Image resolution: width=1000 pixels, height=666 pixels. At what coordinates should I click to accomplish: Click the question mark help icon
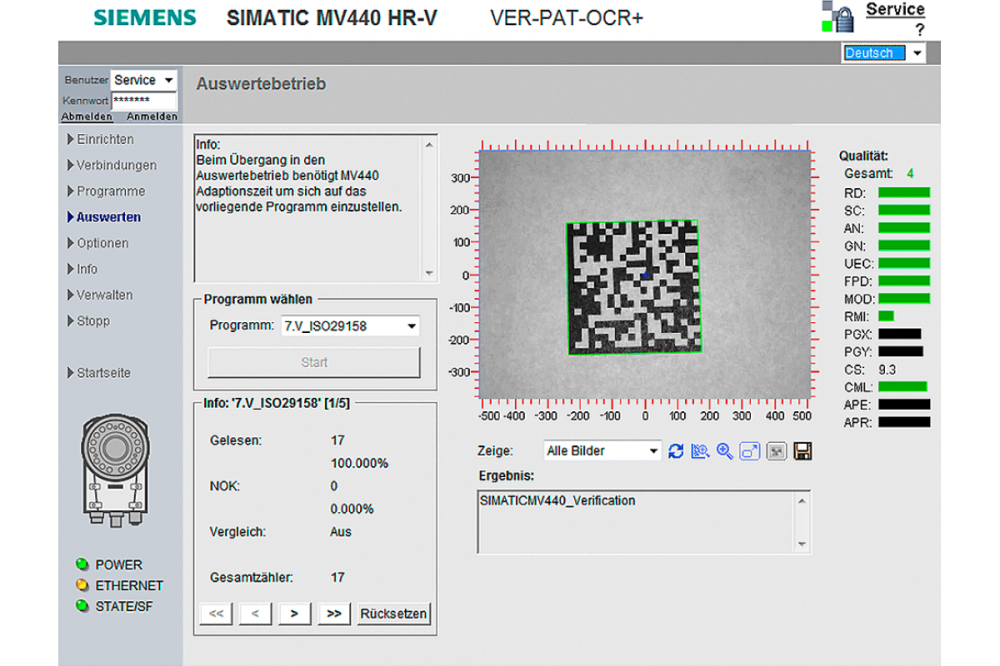tap(919, 30)
